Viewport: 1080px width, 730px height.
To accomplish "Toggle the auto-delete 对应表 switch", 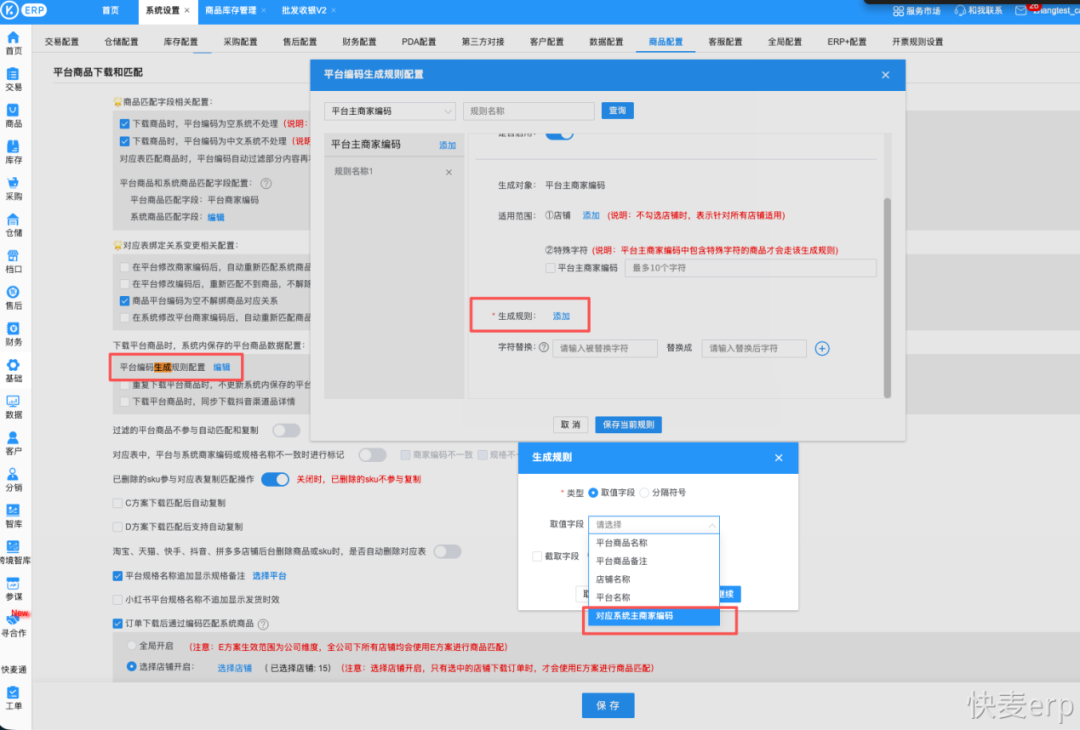I will [x=448, y=552].
